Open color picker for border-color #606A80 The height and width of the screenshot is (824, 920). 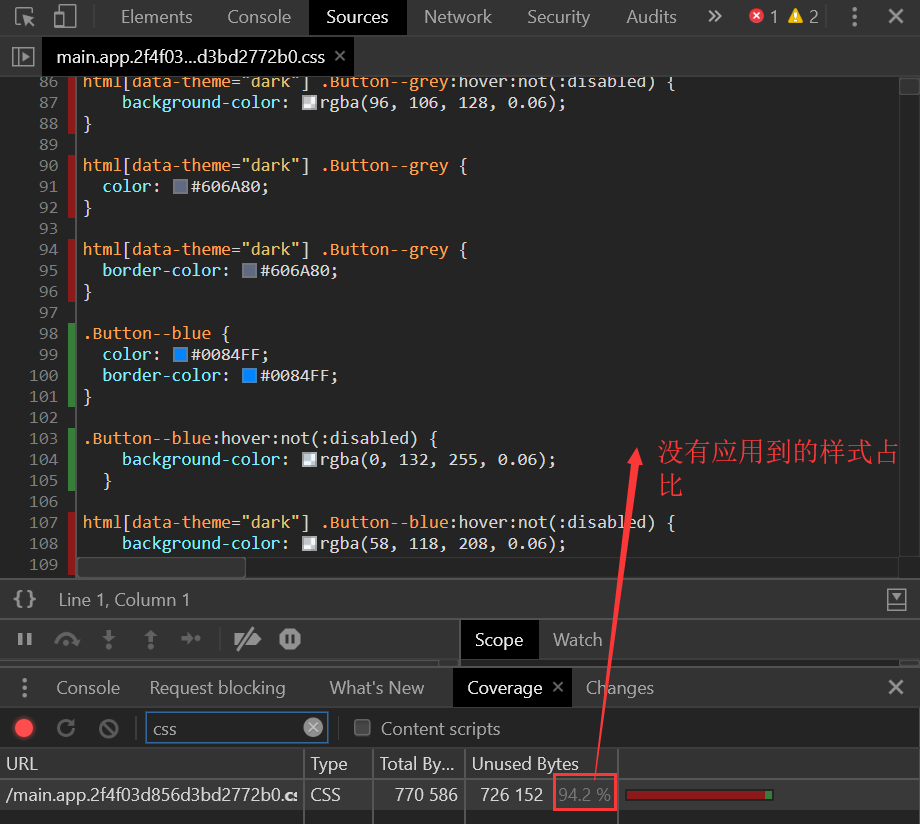point(249,271)
